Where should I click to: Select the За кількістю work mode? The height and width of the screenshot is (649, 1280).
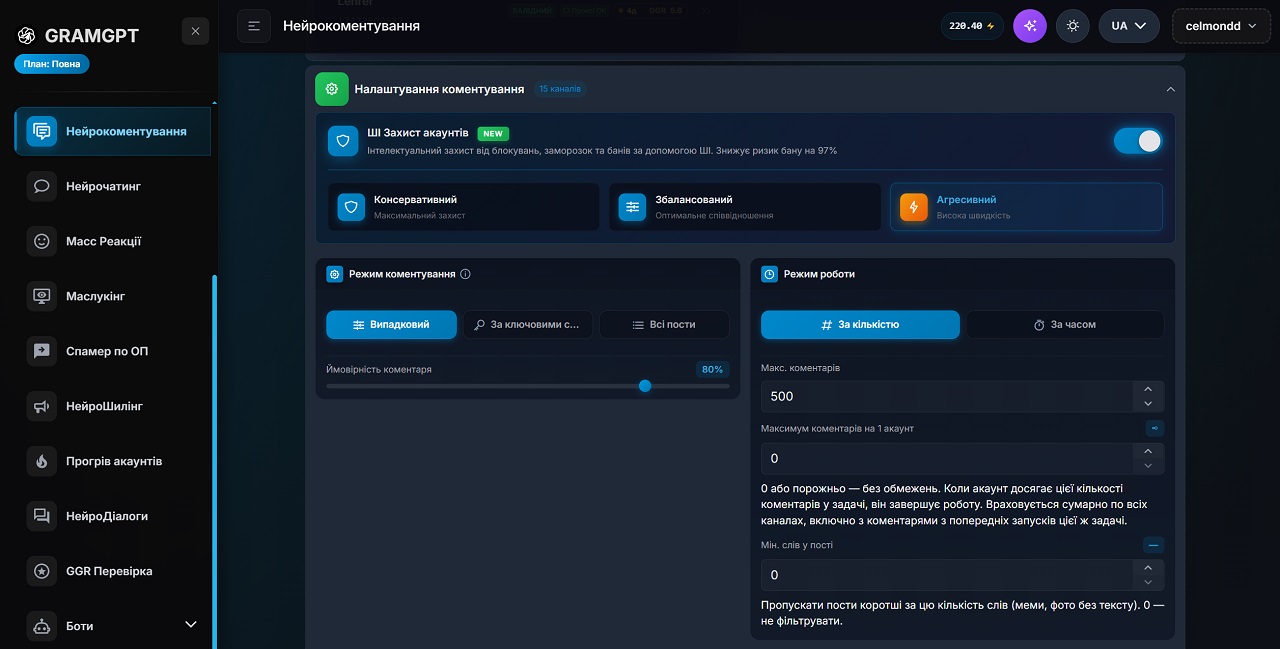(860, 325)
